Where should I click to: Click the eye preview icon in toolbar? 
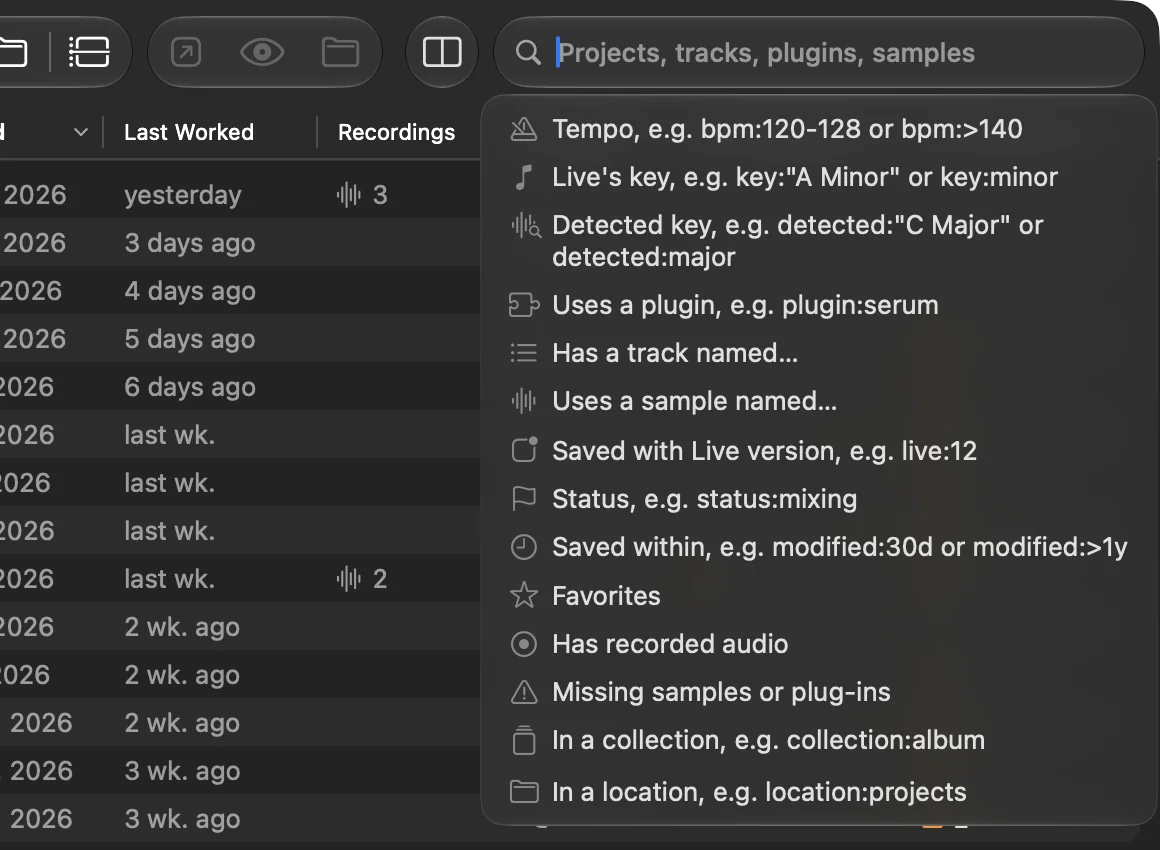[x=262, y=53]
